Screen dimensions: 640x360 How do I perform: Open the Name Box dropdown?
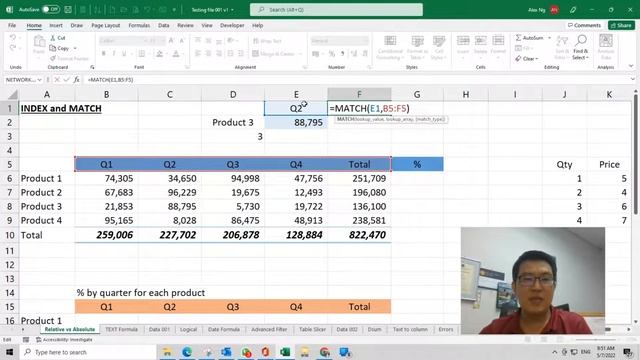pos(40,80)
